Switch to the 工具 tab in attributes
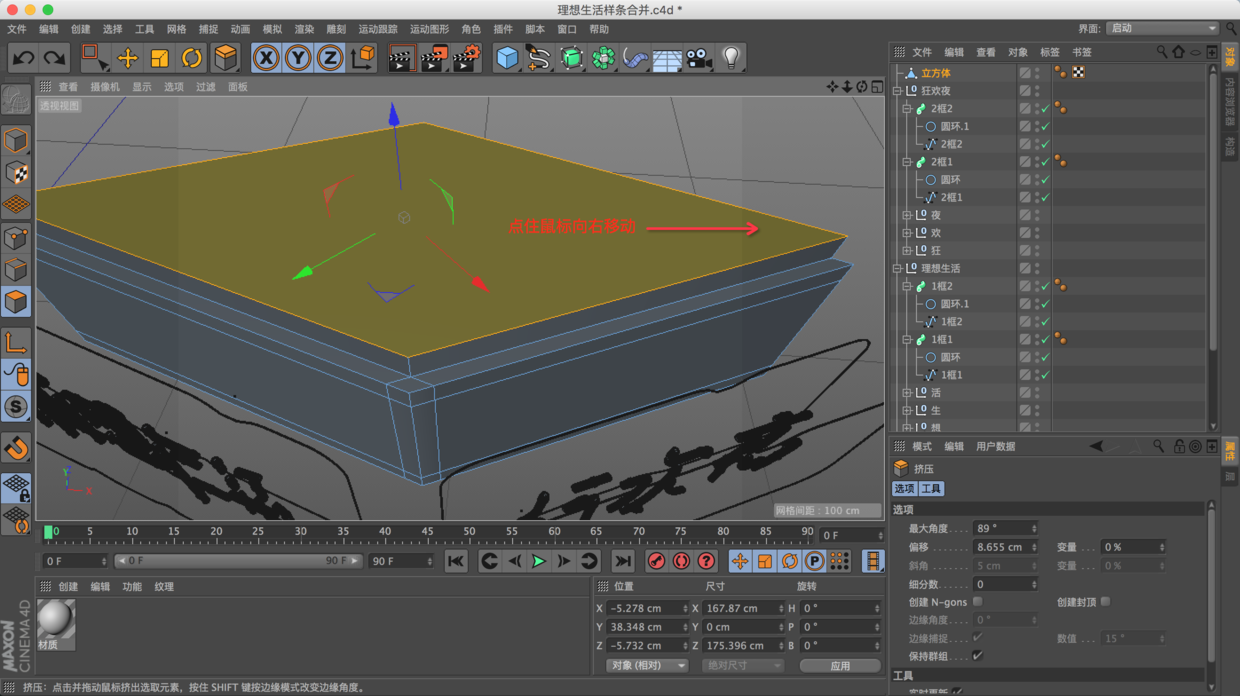 931,489
